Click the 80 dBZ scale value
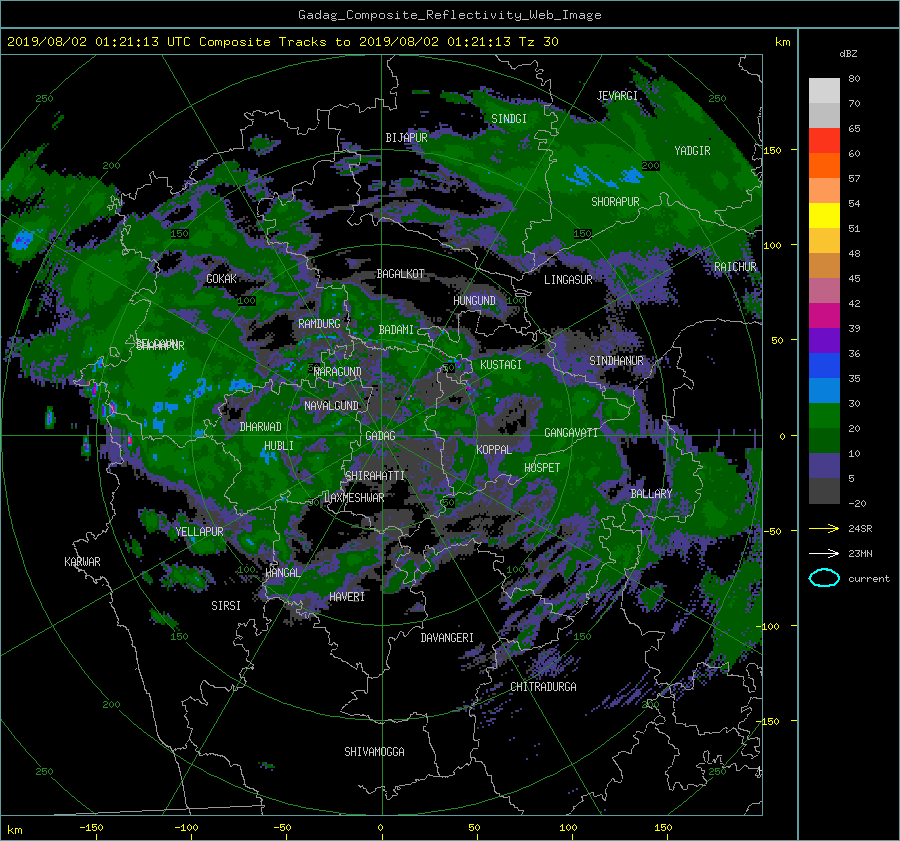This screenshot has height=841, width=900. click(854, 79)
